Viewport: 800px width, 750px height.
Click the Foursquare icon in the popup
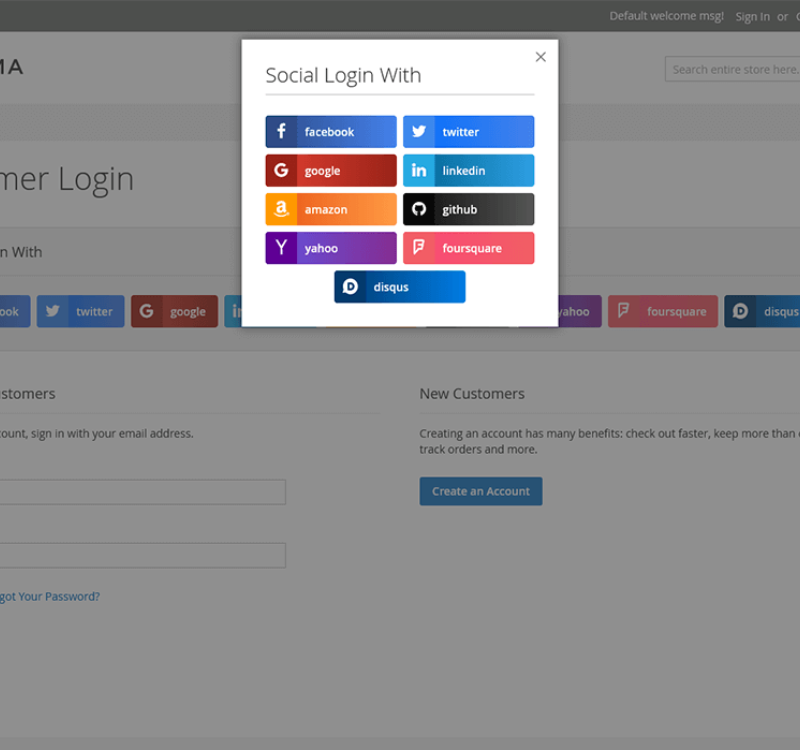point(419,248)
